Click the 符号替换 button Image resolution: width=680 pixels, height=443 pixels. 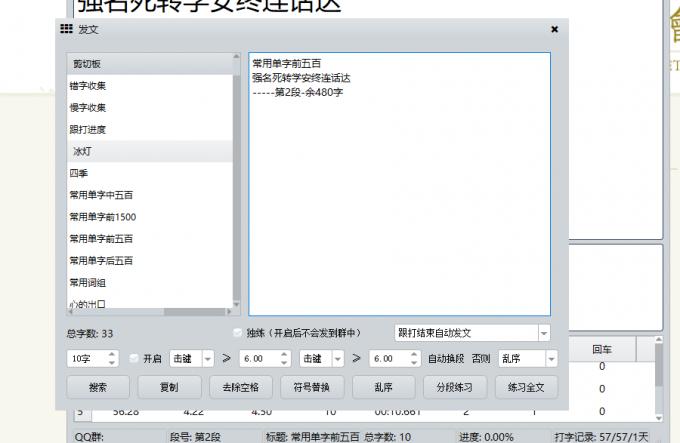click(312, 387)
